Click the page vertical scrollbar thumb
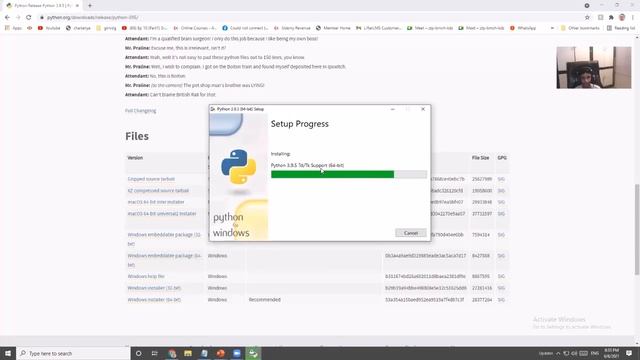640x360 pixels. tap(637, 229)
